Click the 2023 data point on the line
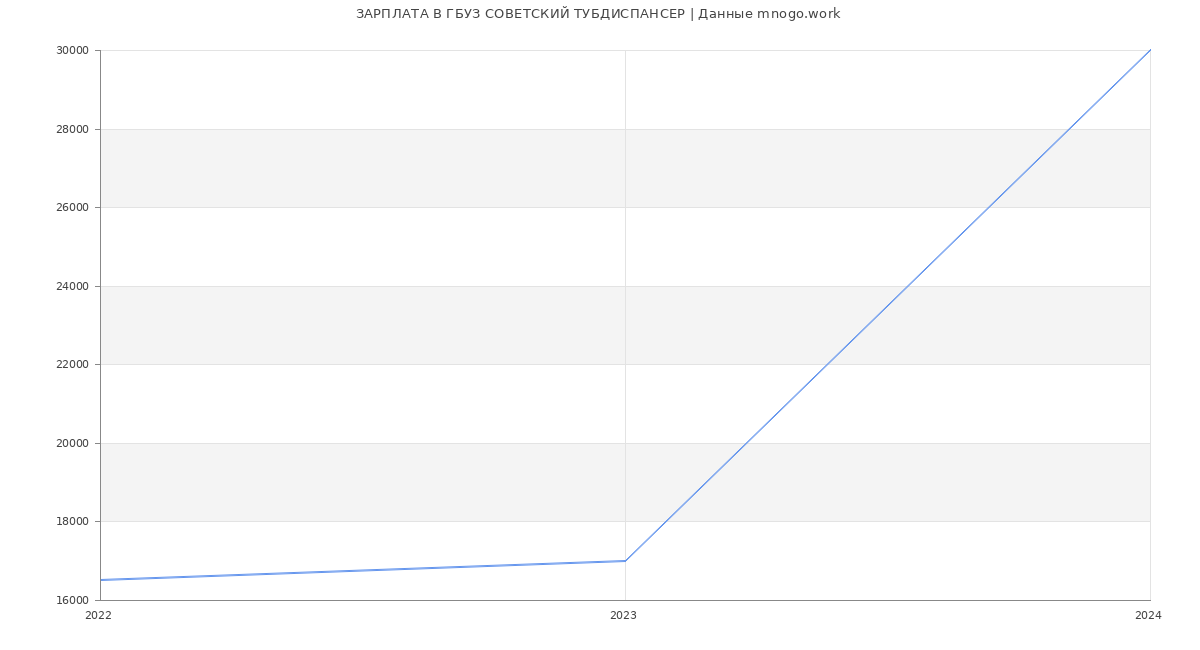This screenshot has width=1200, height=650. (625, 561)
